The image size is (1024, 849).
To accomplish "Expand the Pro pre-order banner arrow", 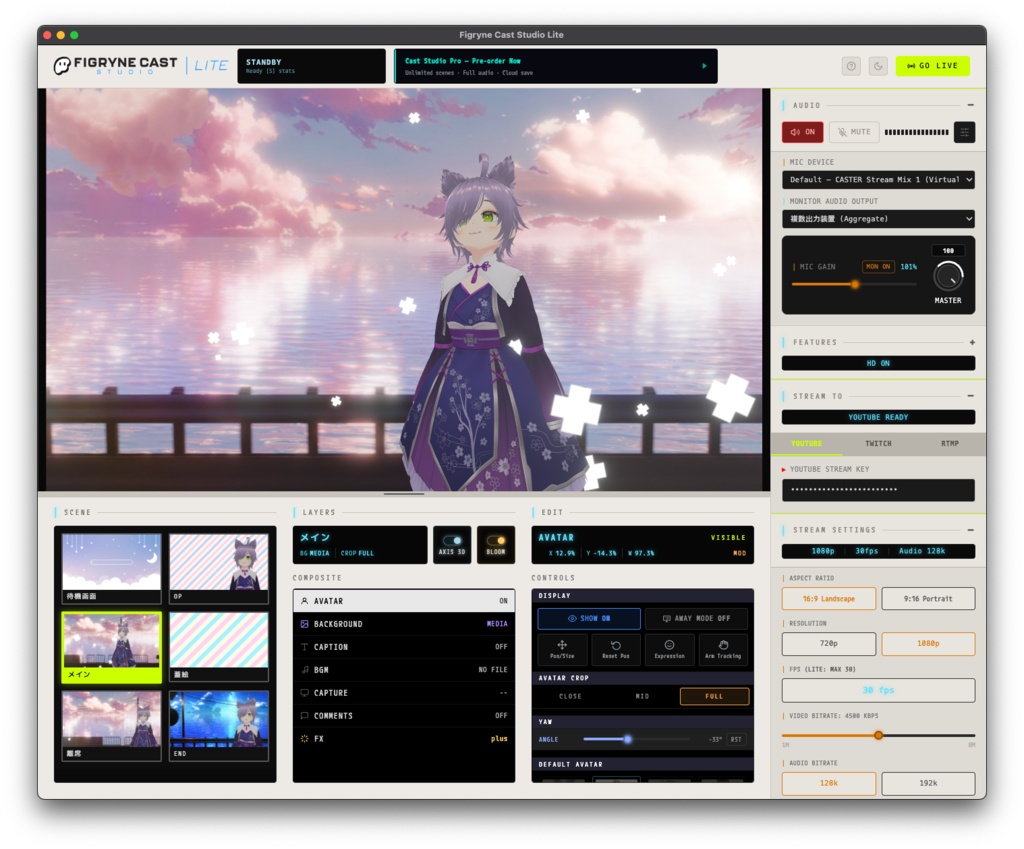I will pyautogui.click(x=704, y=66).
